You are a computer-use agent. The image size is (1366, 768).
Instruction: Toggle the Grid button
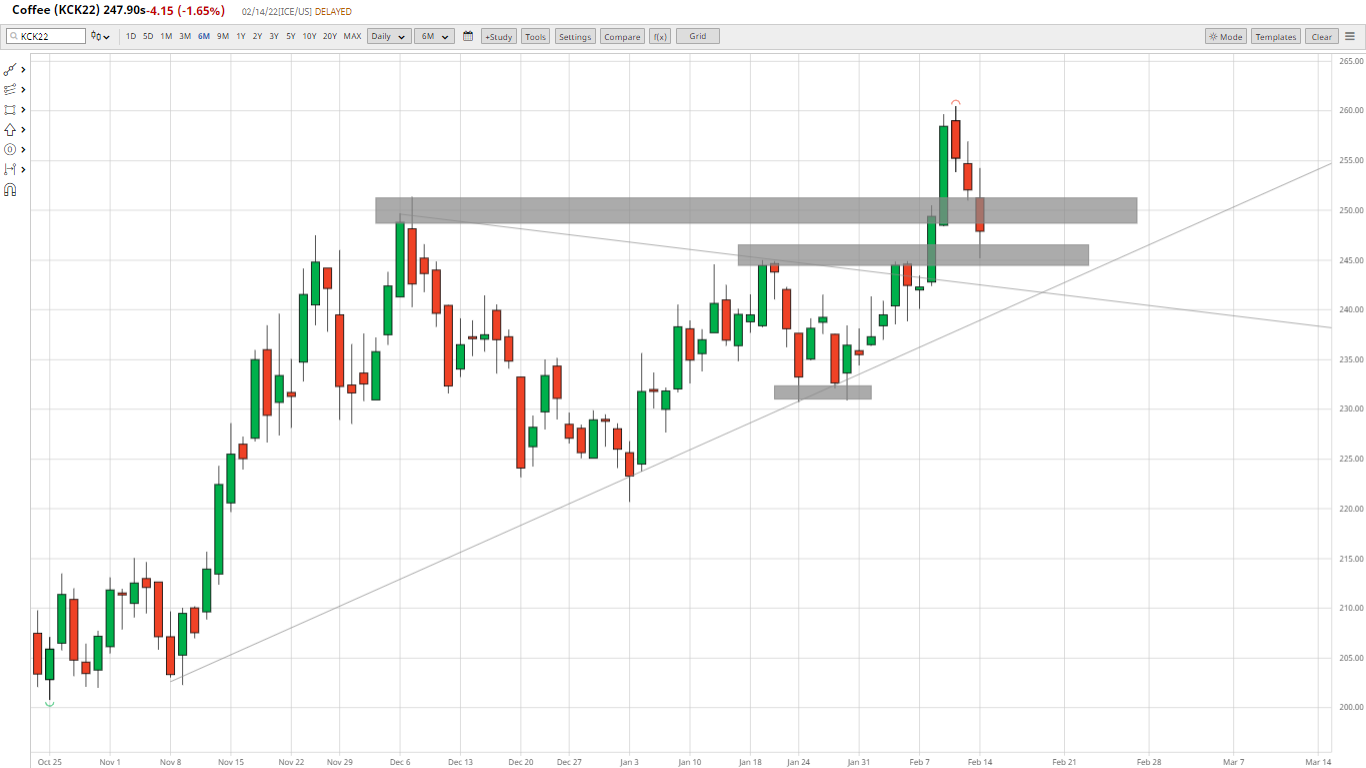tap(698, 36)
